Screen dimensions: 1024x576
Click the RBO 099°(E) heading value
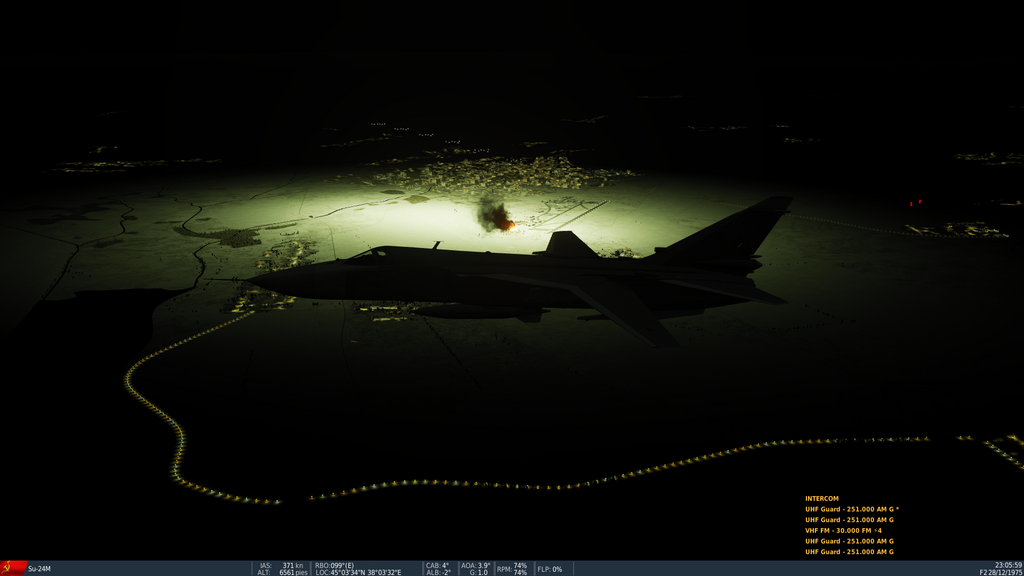[334, 566]
